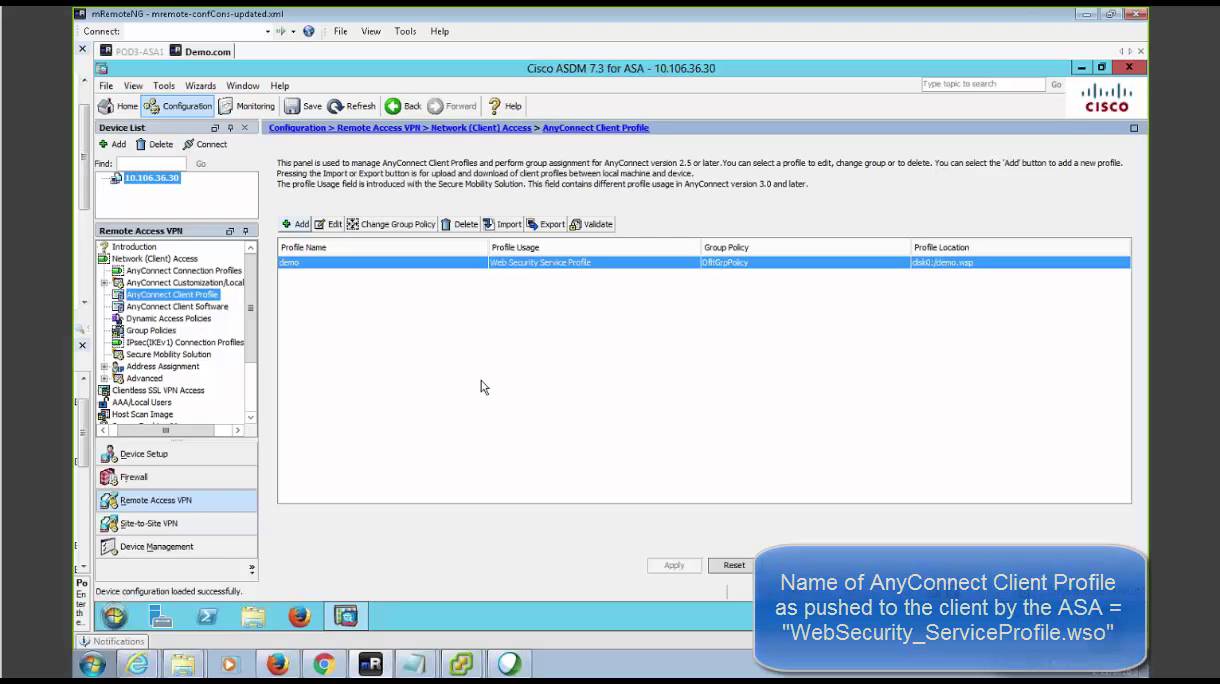Open Clientless SSL VPN Access item
1220x684 pixels.
pos(158,391)
